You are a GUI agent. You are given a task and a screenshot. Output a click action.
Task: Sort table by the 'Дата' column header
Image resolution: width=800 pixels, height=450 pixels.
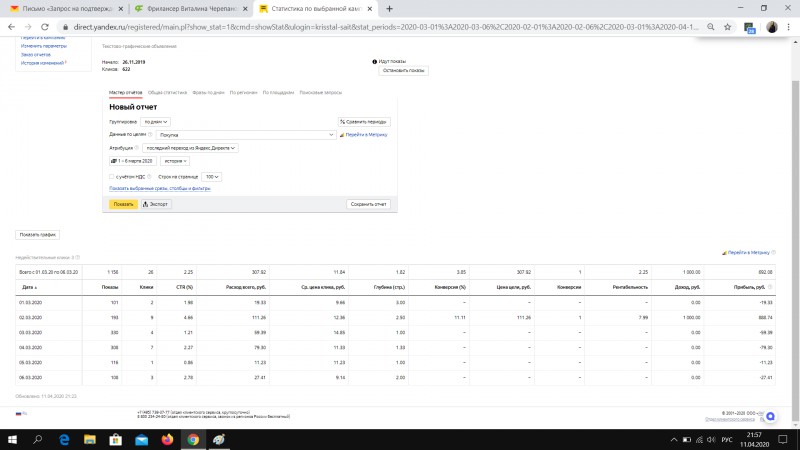pyautogui.click(x=29, y=287)
